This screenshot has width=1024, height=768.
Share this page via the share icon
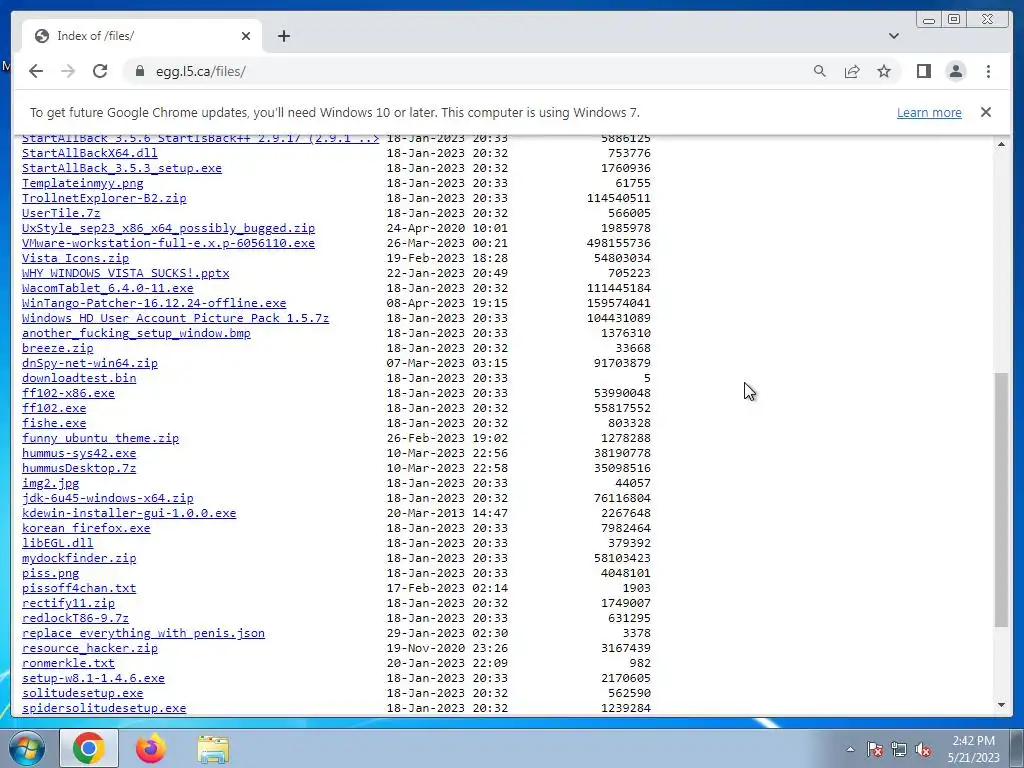pos(852,71)
